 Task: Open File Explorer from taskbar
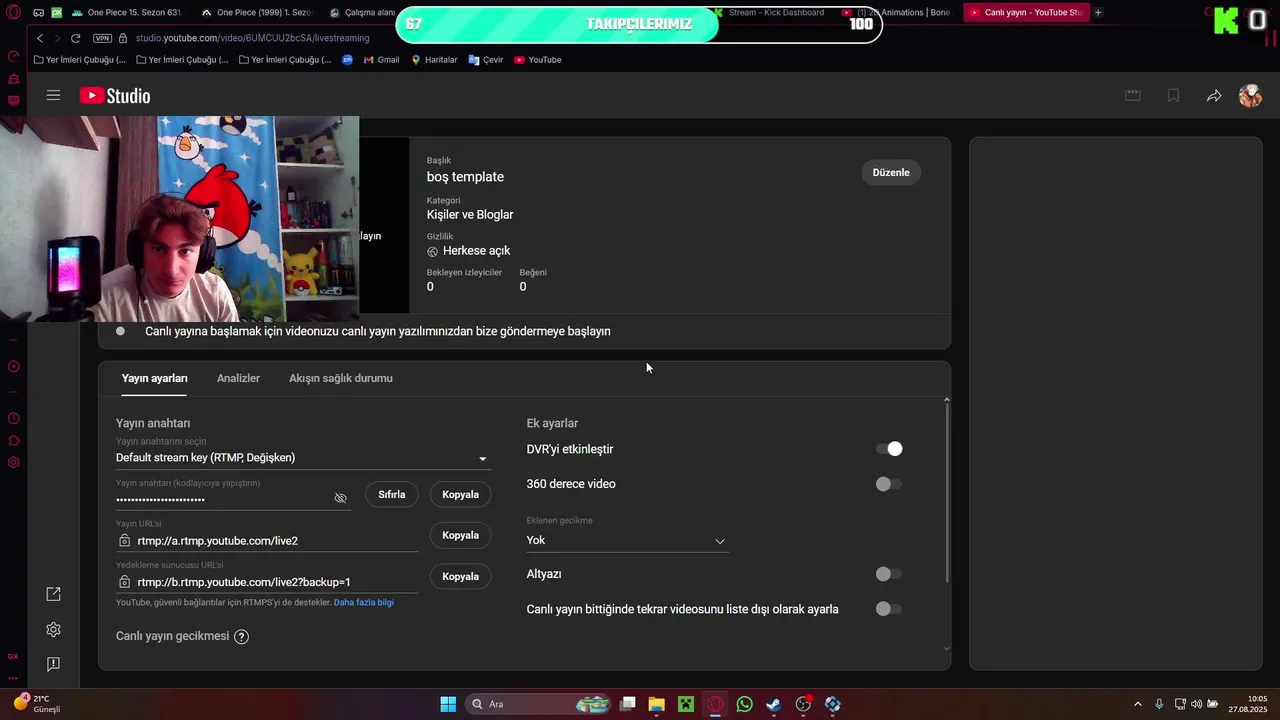coord(656,704)
